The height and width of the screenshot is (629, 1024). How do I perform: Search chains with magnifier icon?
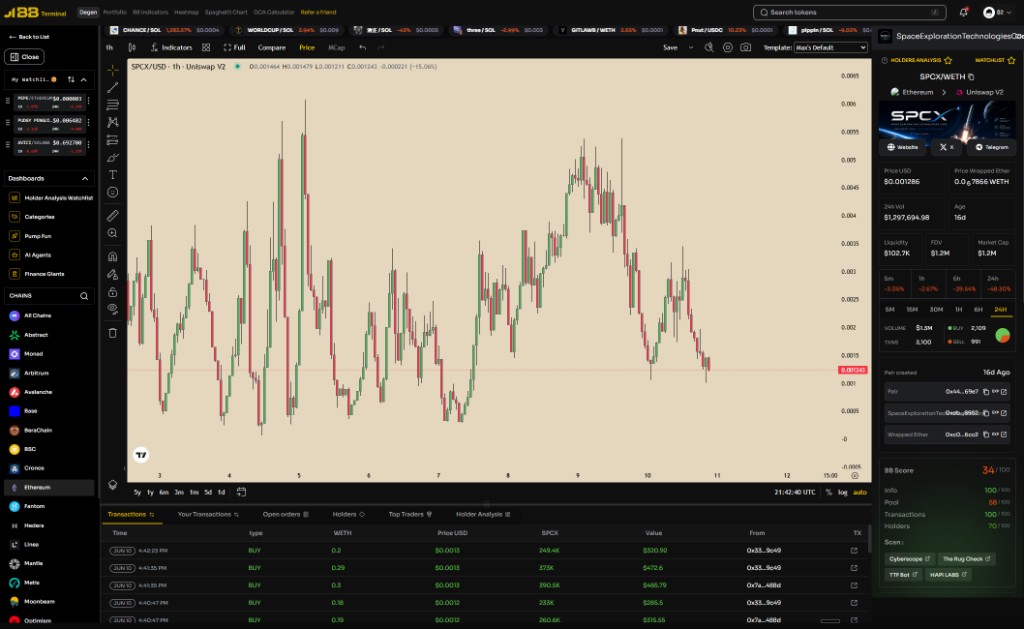84,296
